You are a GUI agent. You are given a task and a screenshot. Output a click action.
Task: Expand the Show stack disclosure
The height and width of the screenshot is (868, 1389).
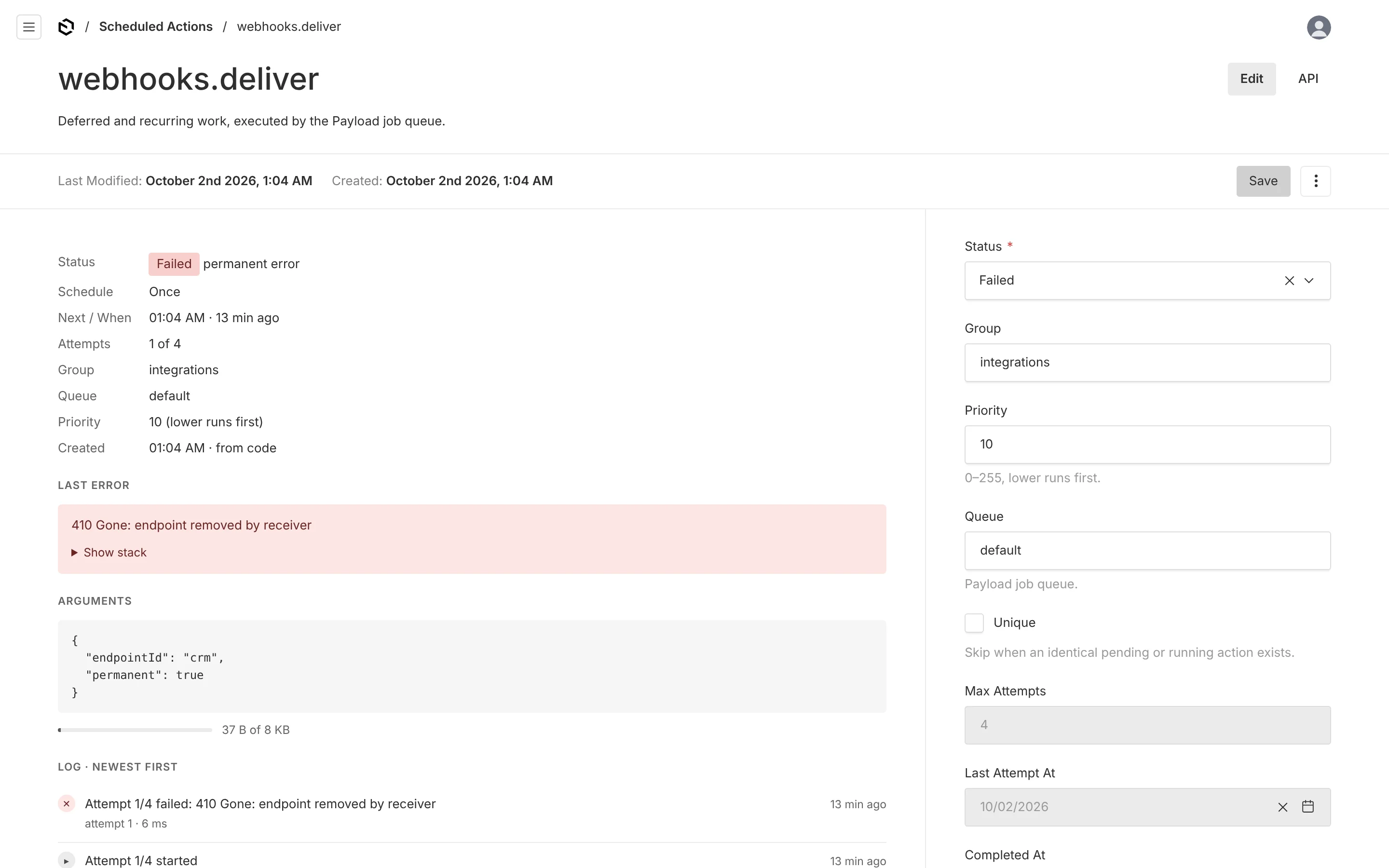[109, 552]
